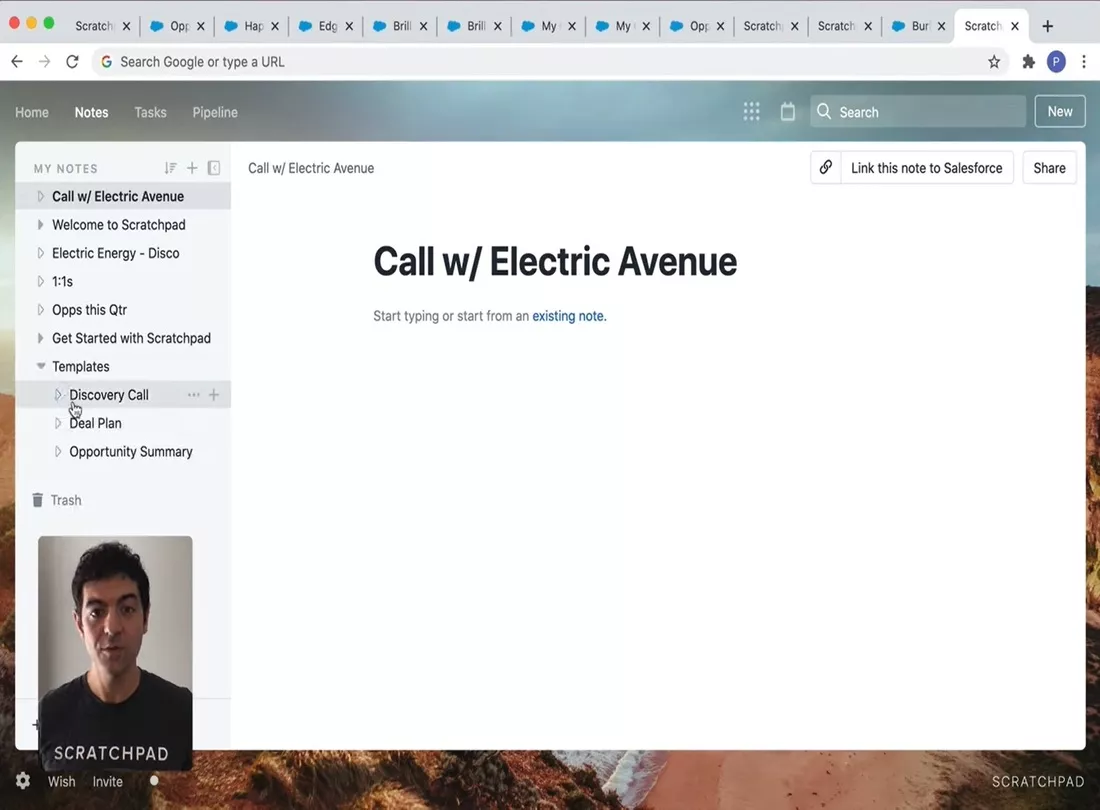This screenshot has width=1100, height=810.
Task: Select Deal Plan template
Action: [x=95, y=423]
